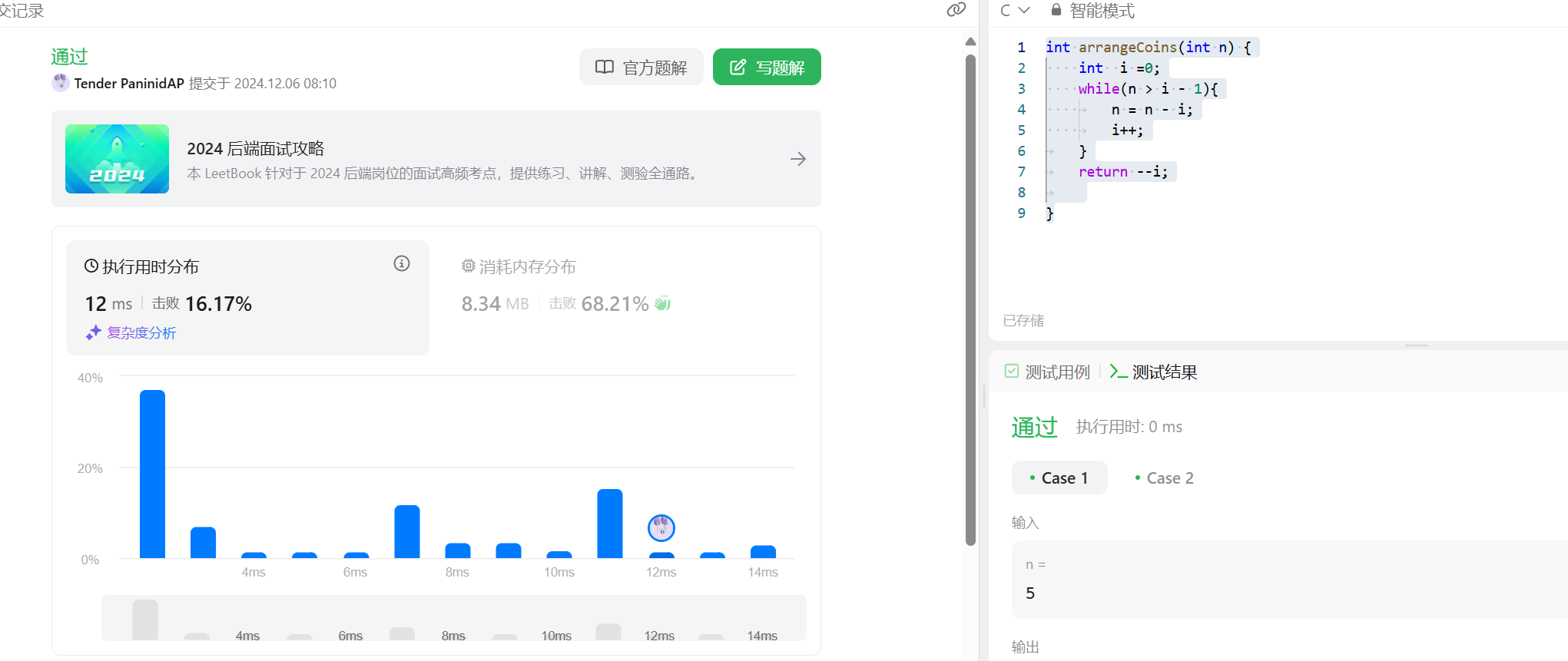Click the lock icon beside 智能模式
Viewport: 1568px width, 661px height.
pyautogui.click(x=1056, y=10)
